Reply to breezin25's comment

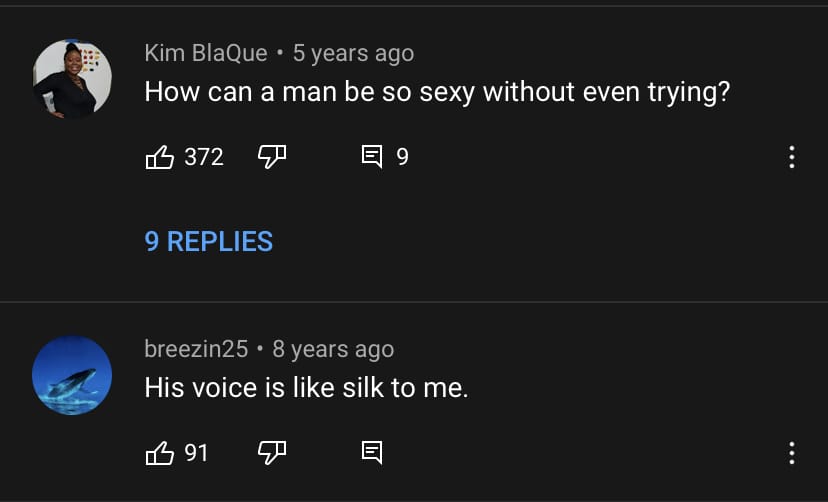pyautogui.click(x=372, y=453)
